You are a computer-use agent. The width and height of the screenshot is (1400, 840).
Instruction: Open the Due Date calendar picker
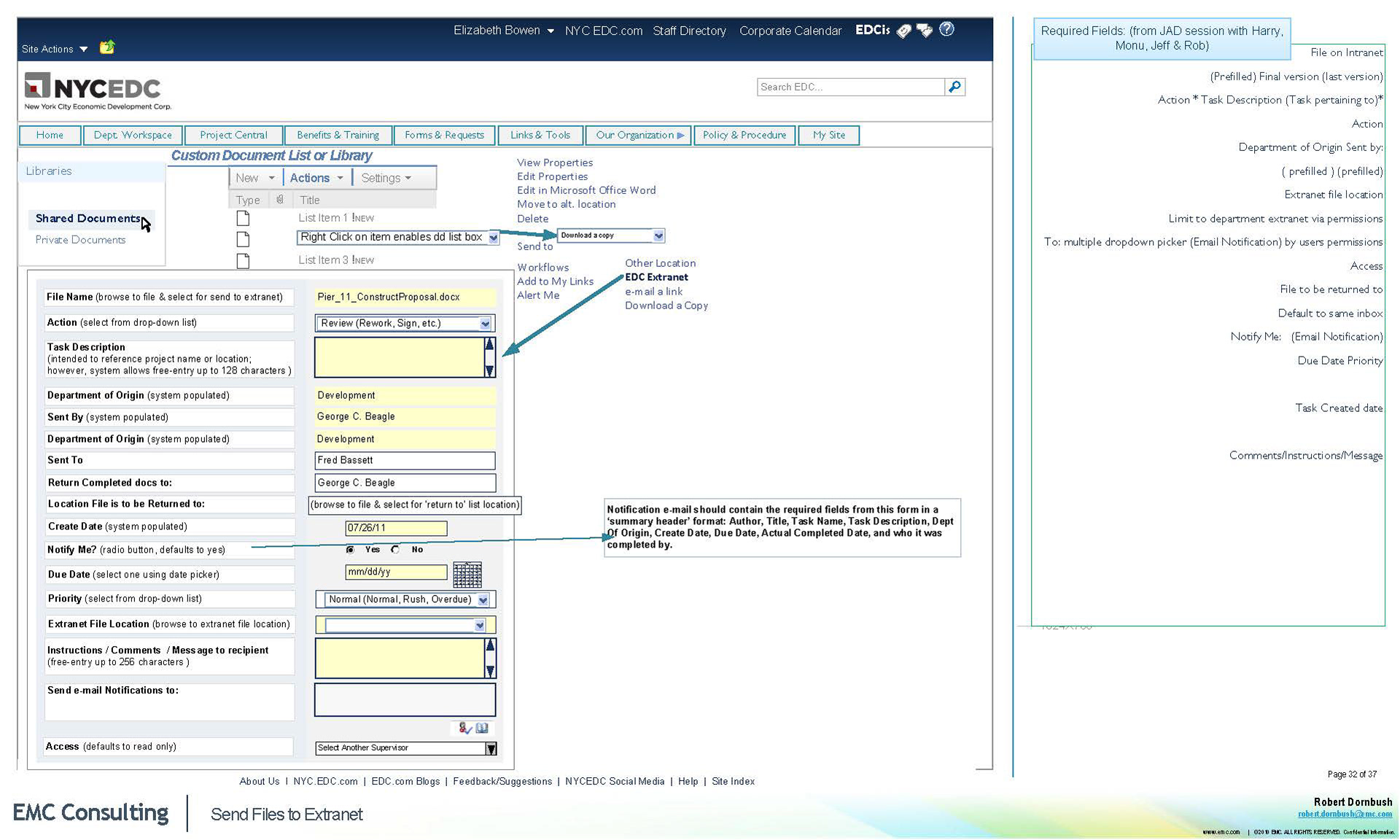pyautogui.click(x=467, y=575)
